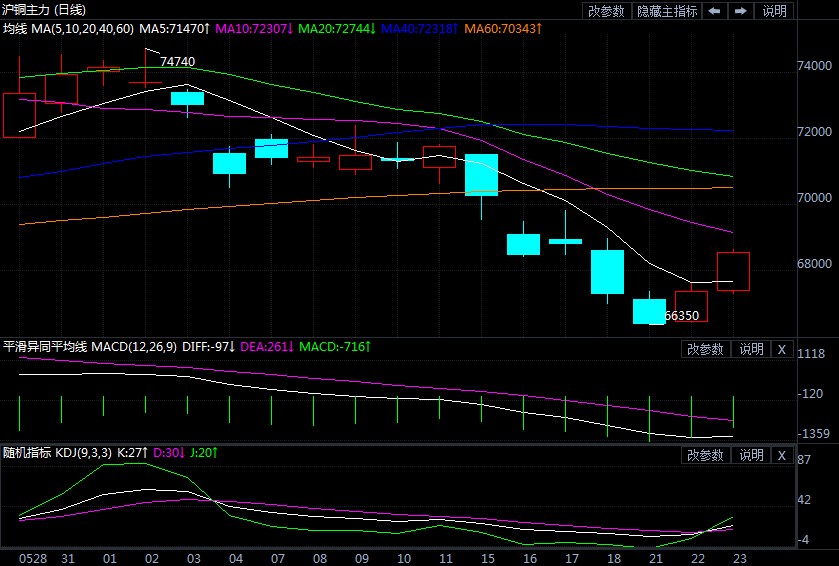
Task: Click 改参数 in the KDJ panel
Action: tap(706, 455)
